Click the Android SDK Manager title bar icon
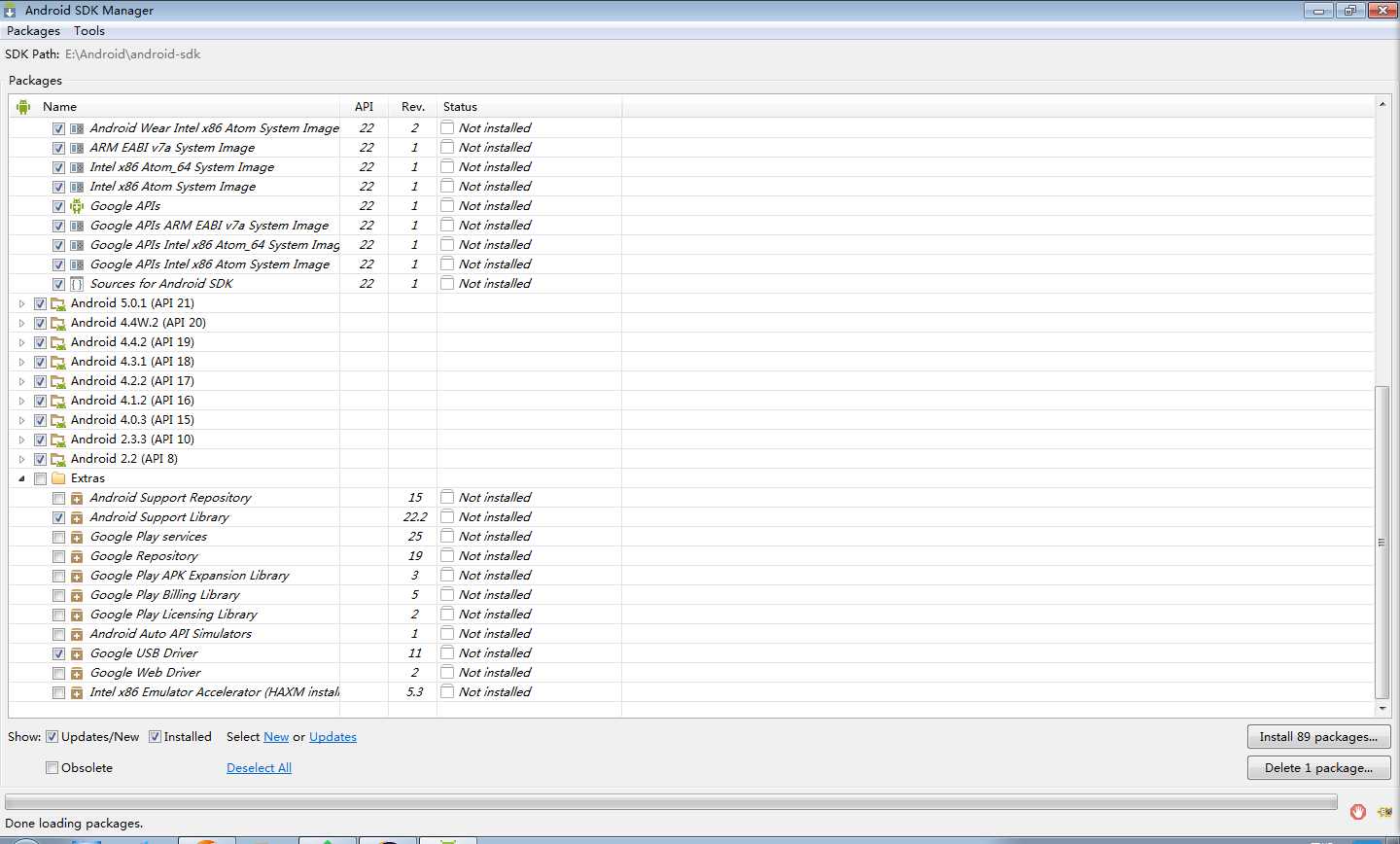This screenshot has height=844, width=1400. (x=10, y=11)
